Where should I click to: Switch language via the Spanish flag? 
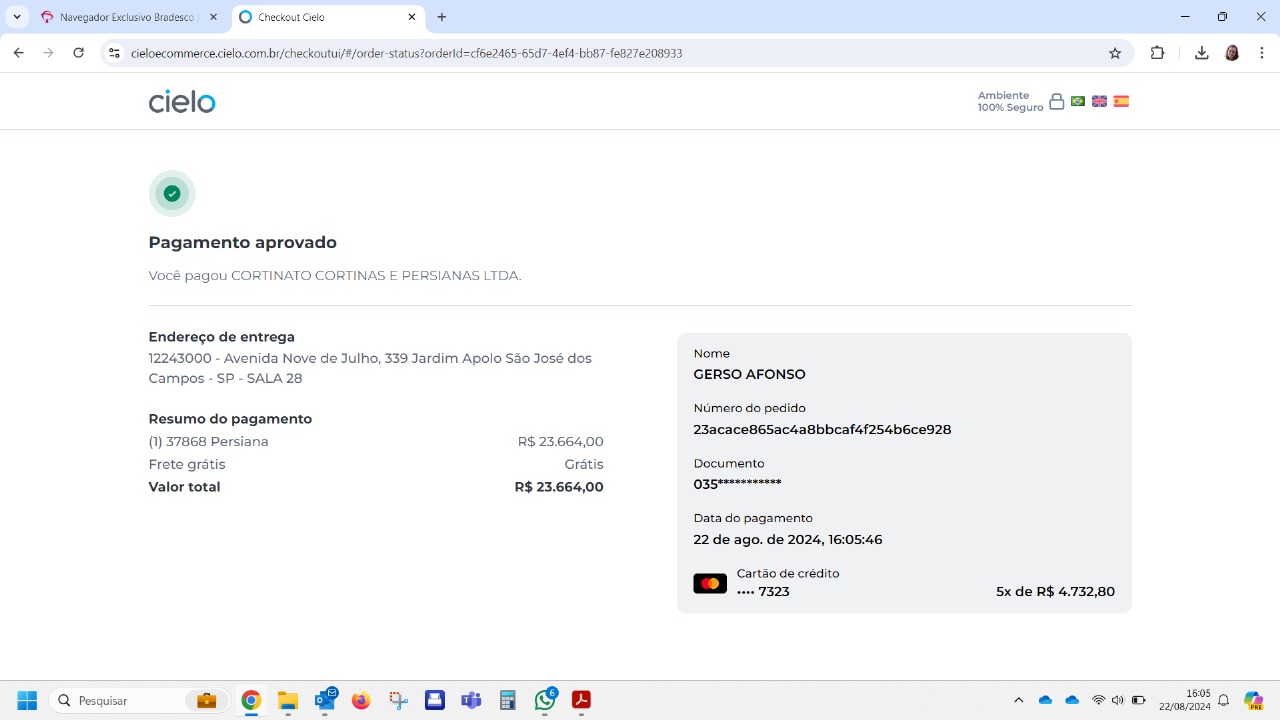1121,101
